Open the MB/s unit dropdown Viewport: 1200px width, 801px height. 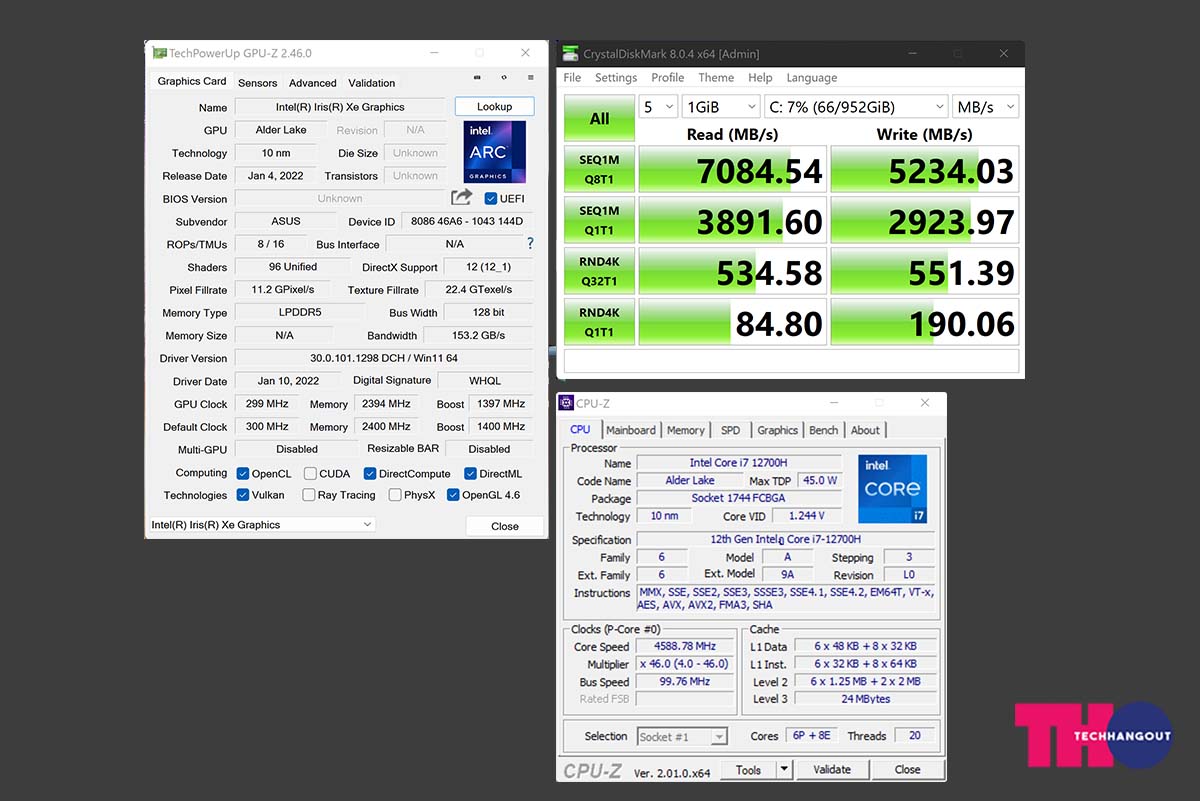(x=985, y=106)
